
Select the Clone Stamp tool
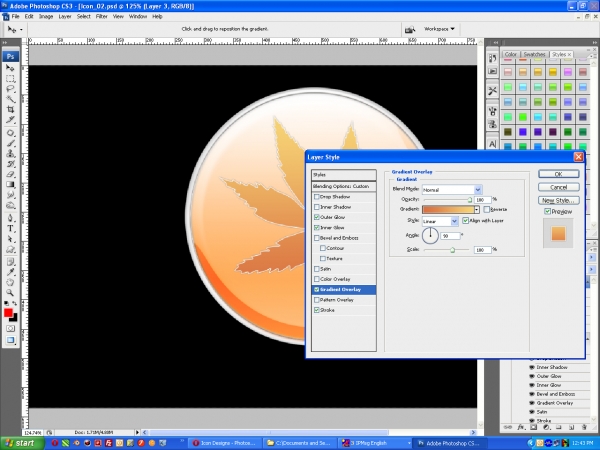pyautogui.click(x=10, y=154)
